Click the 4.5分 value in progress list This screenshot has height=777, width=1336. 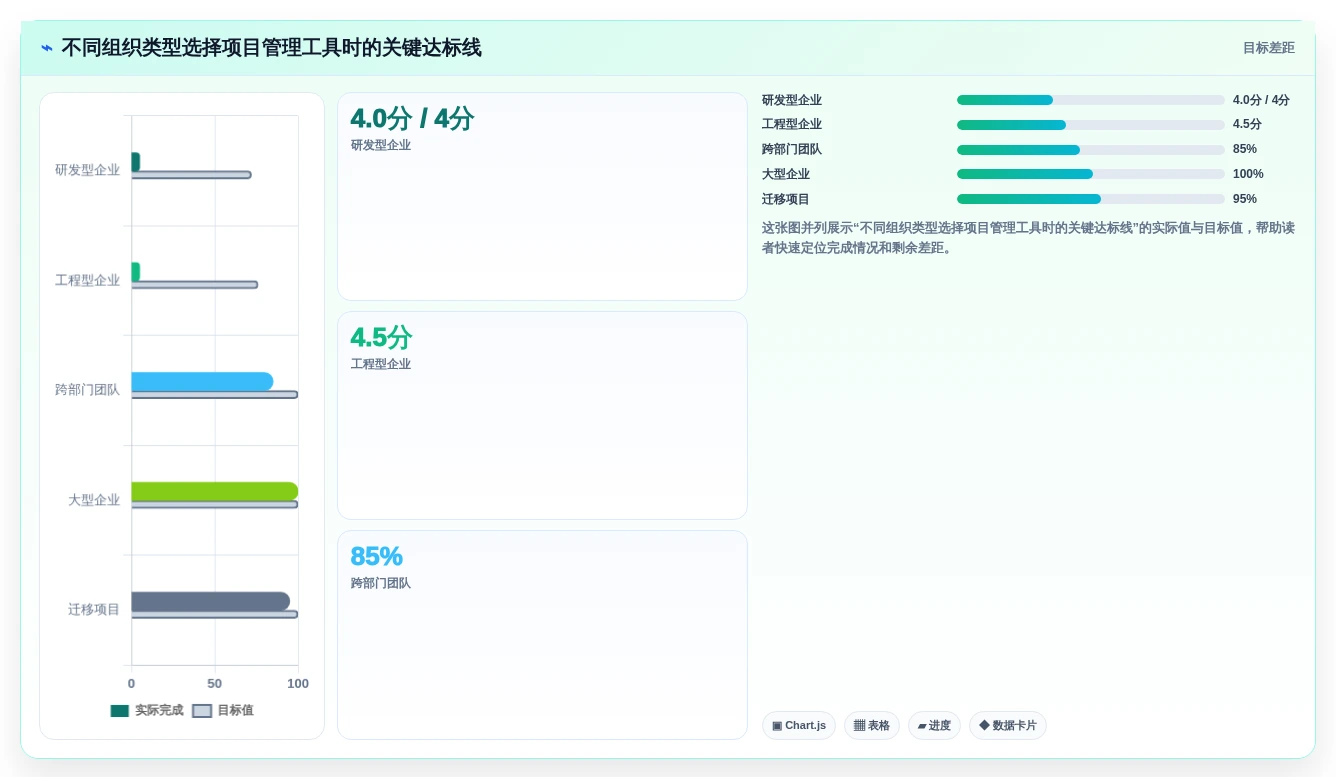(1248, 124)
